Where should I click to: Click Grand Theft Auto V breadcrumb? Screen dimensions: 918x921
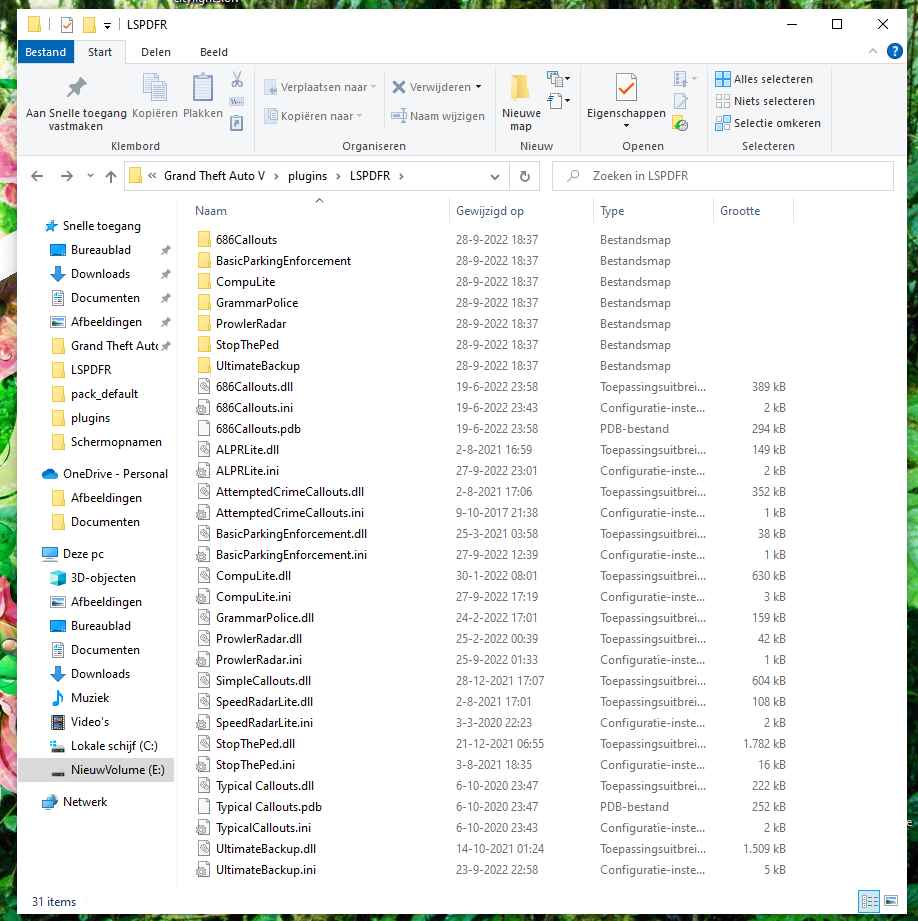(x=214, y=176)
